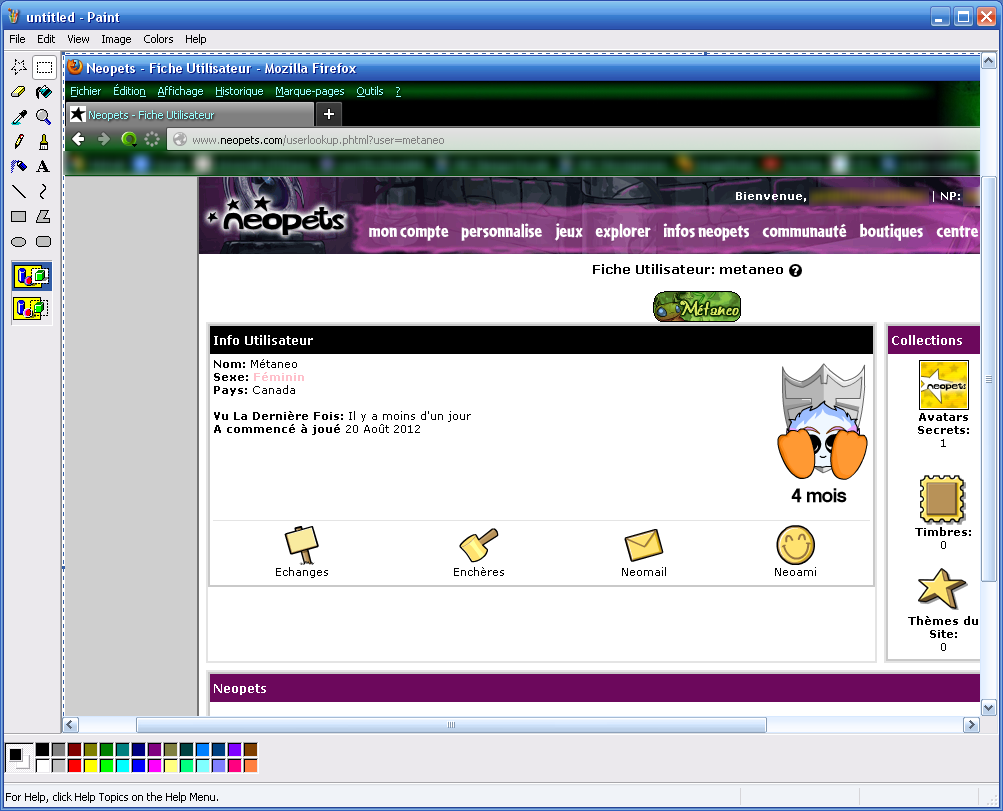Click the help question mark beside metaneo

click(795, 271)
